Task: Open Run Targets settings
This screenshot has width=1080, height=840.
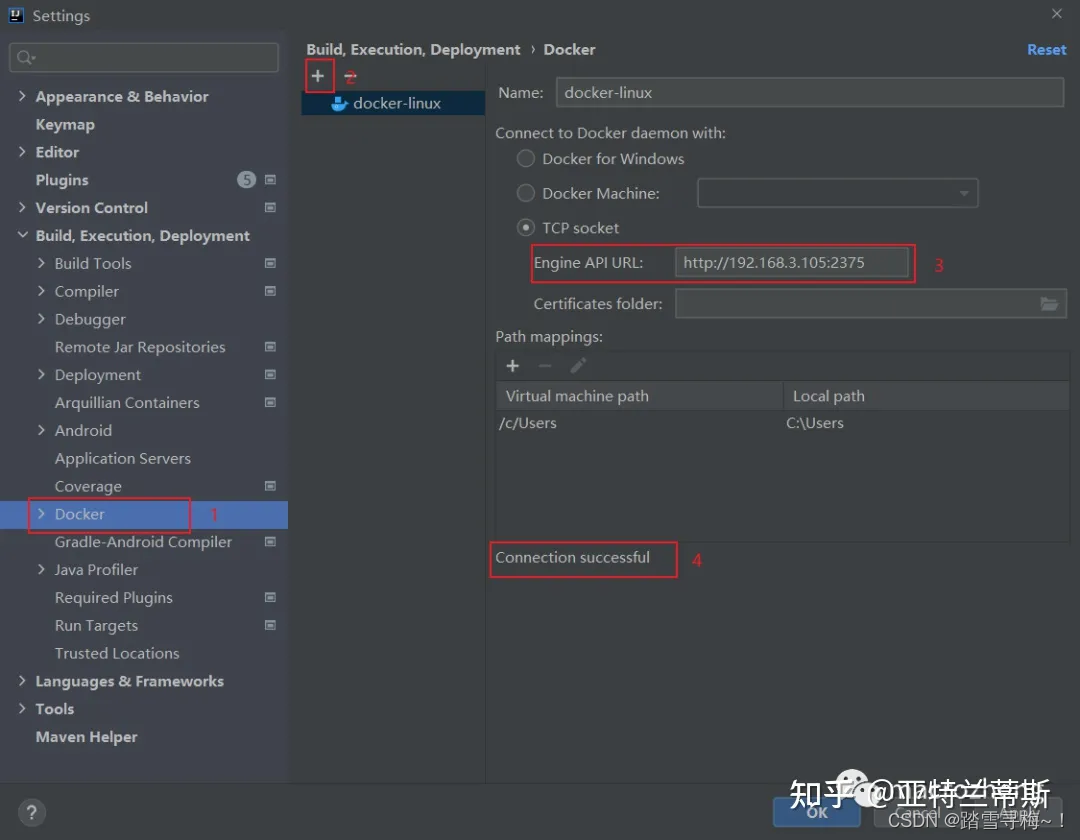Action: [x=96, y=625]
